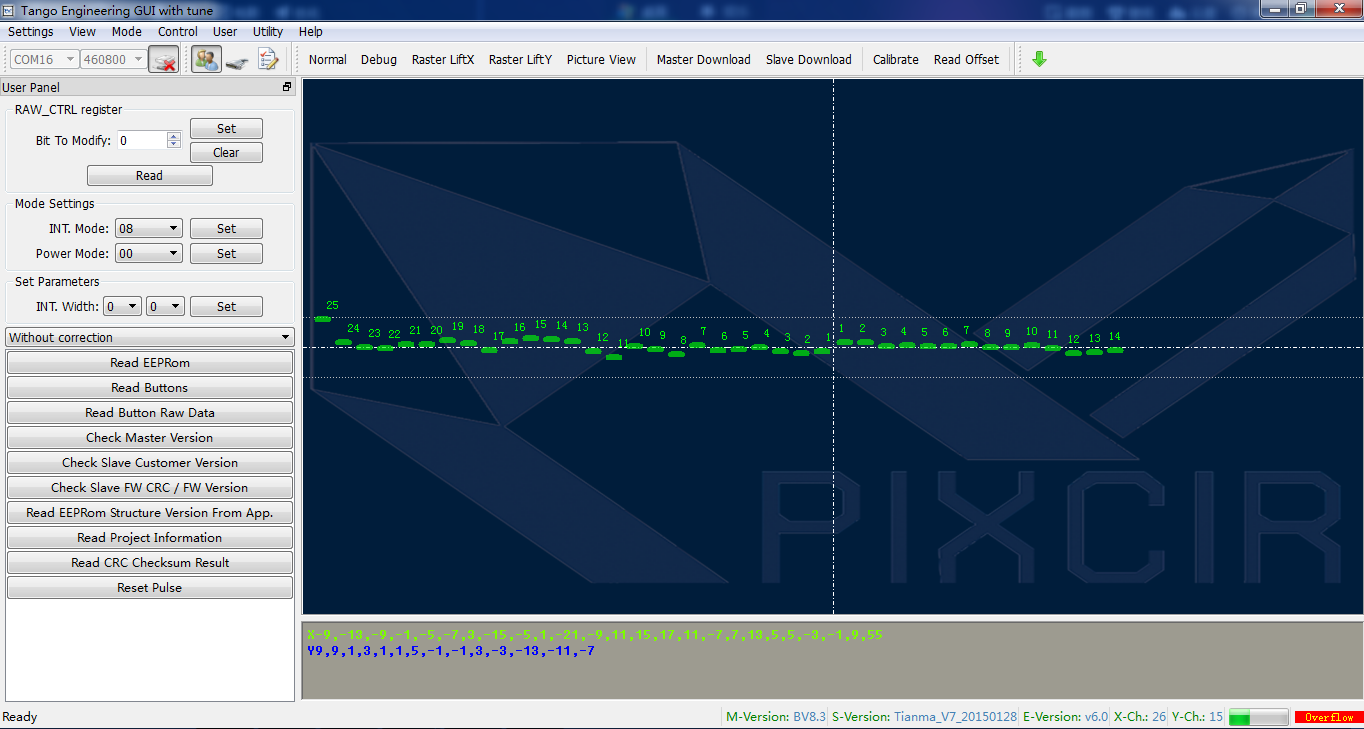Switch to Picture View mode
Screen dimensions: 1364x729
coord(601,59)
